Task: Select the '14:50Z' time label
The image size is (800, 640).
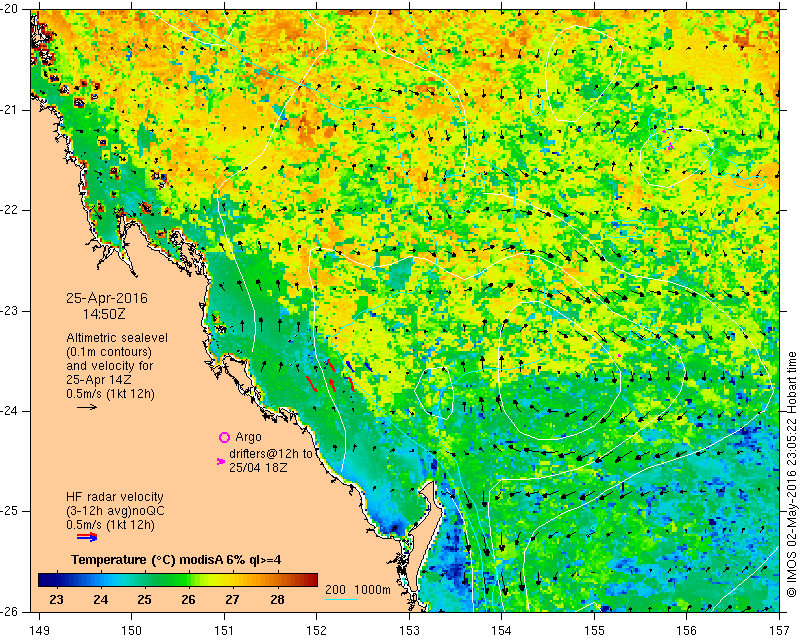Action: 104,314
